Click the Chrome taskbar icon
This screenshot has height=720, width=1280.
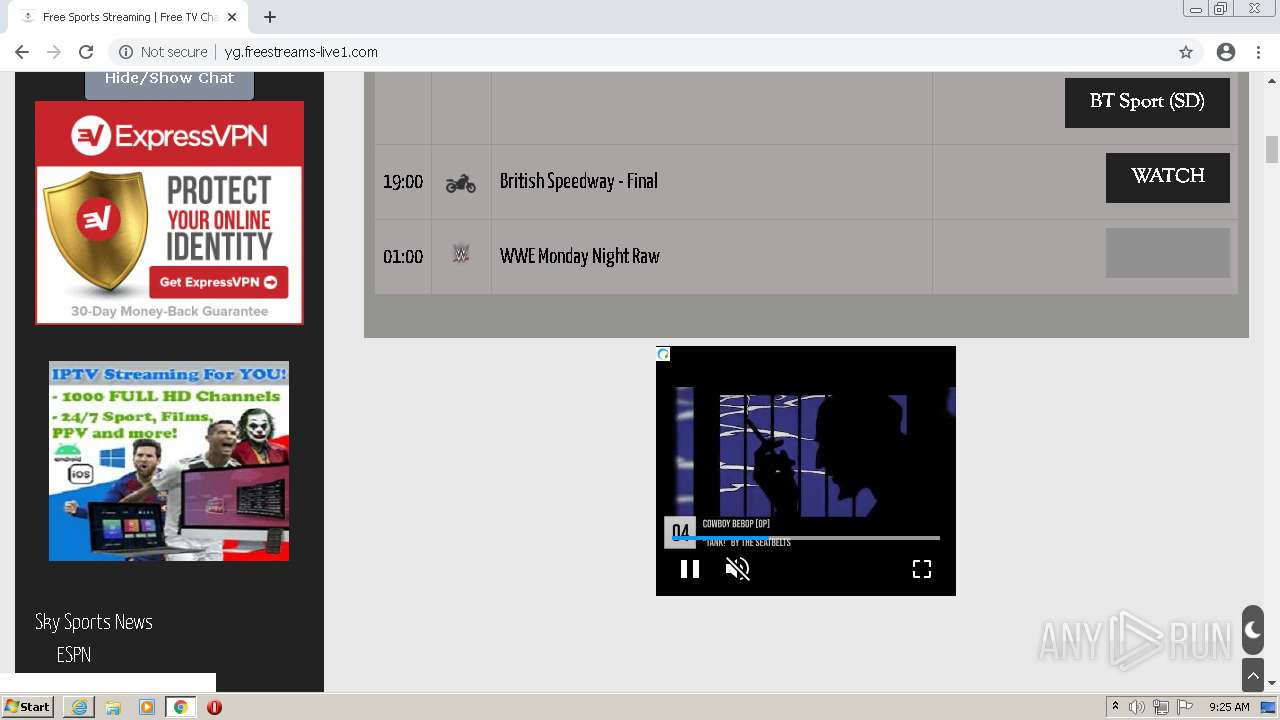181,707
